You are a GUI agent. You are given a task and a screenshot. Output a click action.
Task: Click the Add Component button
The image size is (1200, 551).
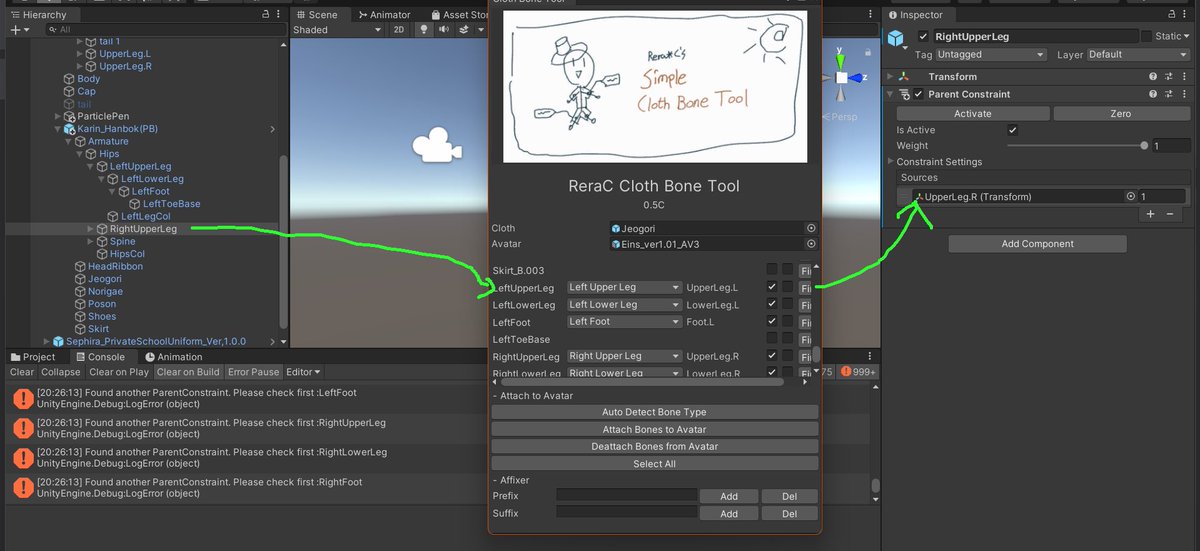click(x=1037, y=244)
